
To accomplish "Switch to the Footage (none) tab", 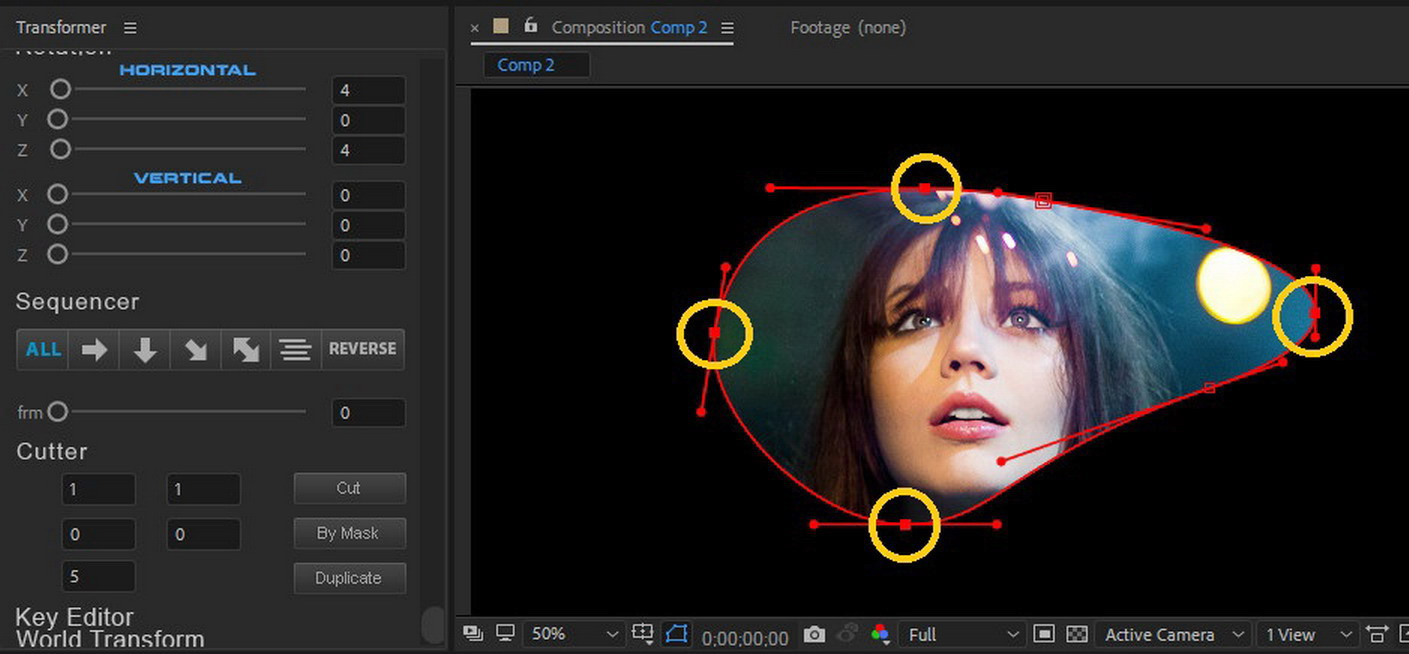I will tap(847, 28).
